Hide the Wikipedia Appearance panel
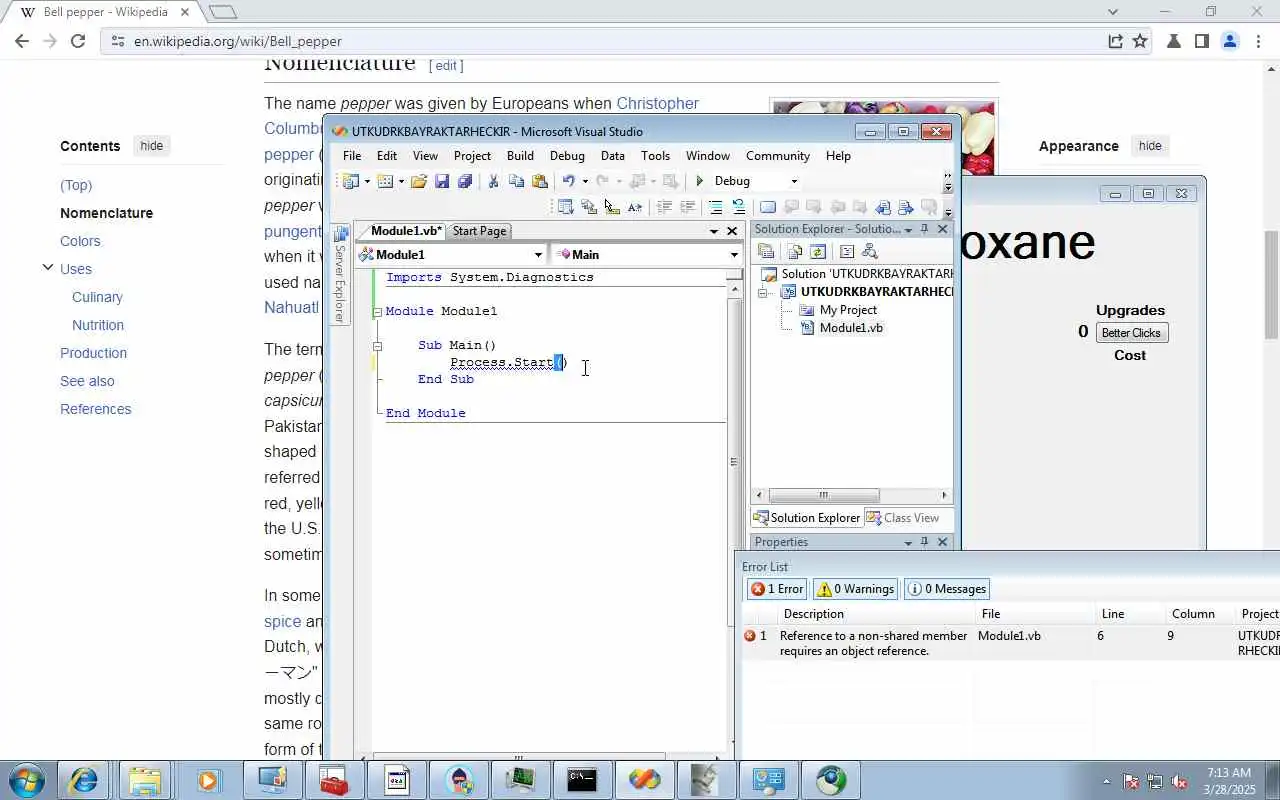The image size is (1280, 800). [x=1150, y=146]
